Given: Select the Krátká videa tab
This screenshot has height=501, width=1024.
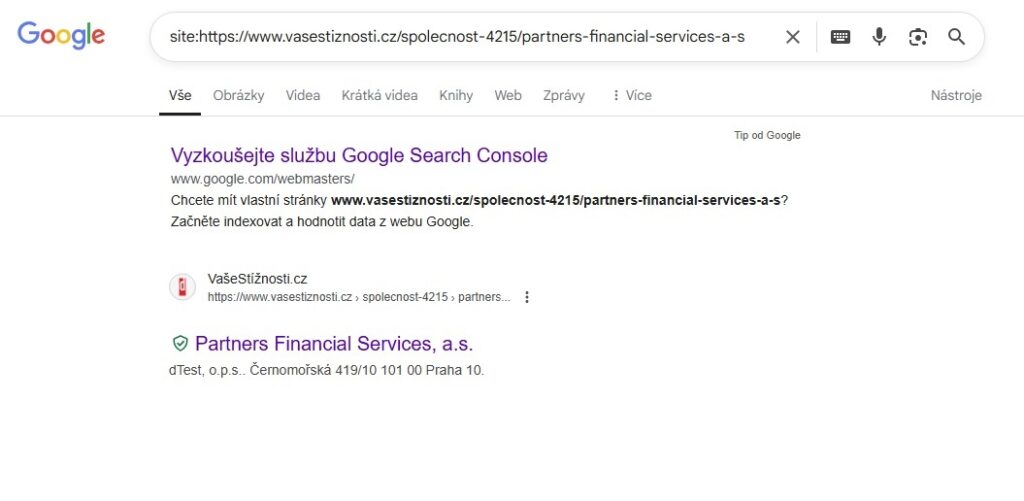Looking at the screenshot, I should pos(379,95).
